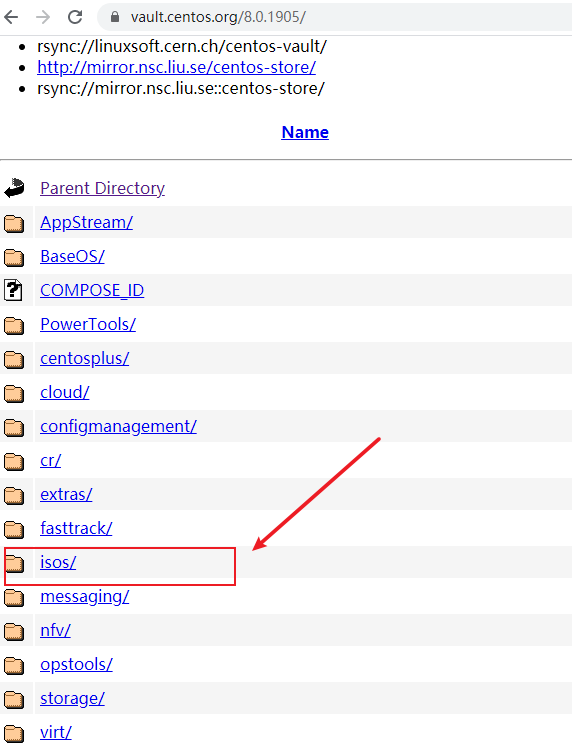This screenshot has width=572, height=745.
Task: Open the fasttrack/ directory
Action: pyautogui.click(x=76, y=528)
